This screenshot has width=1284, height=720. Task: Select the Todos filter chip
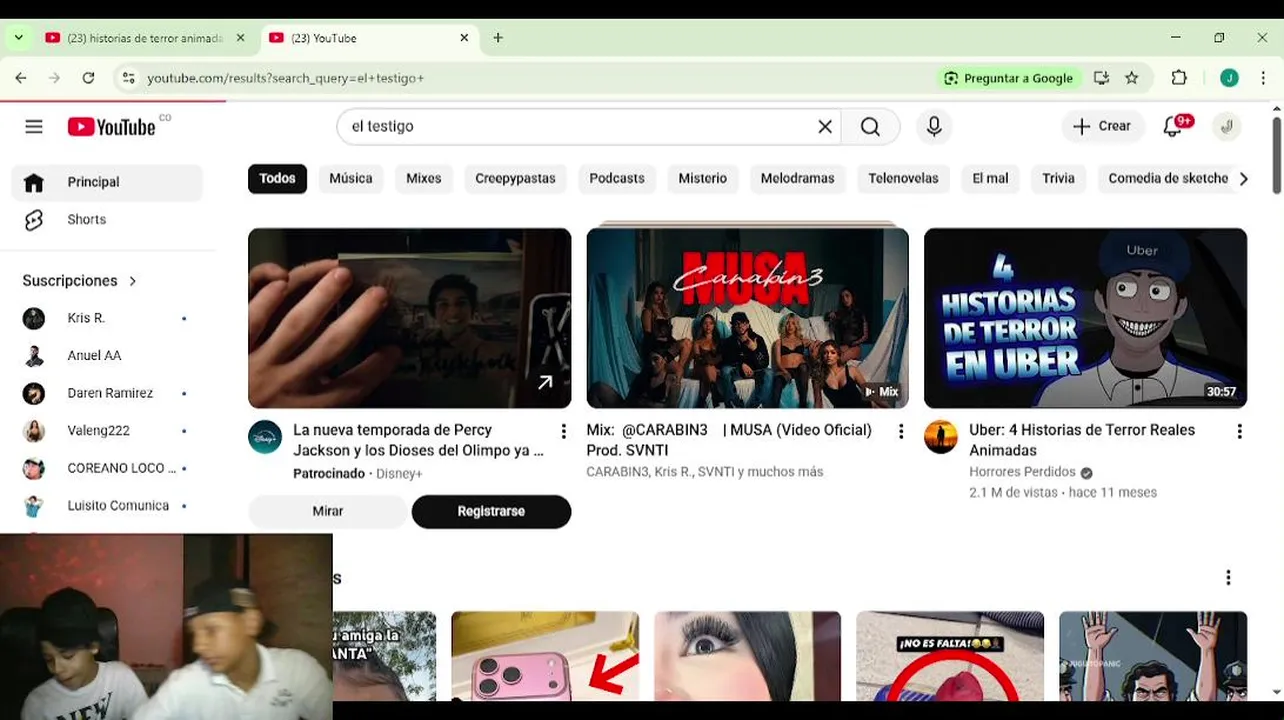277,179
